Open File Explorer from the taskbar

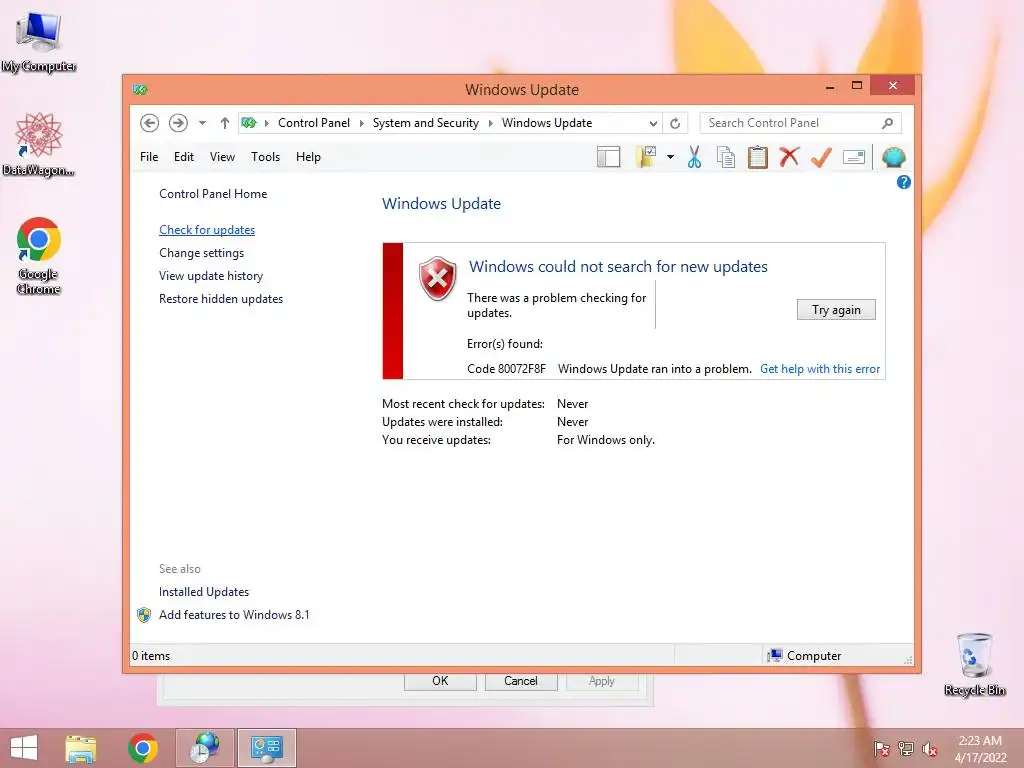[81, 748]
